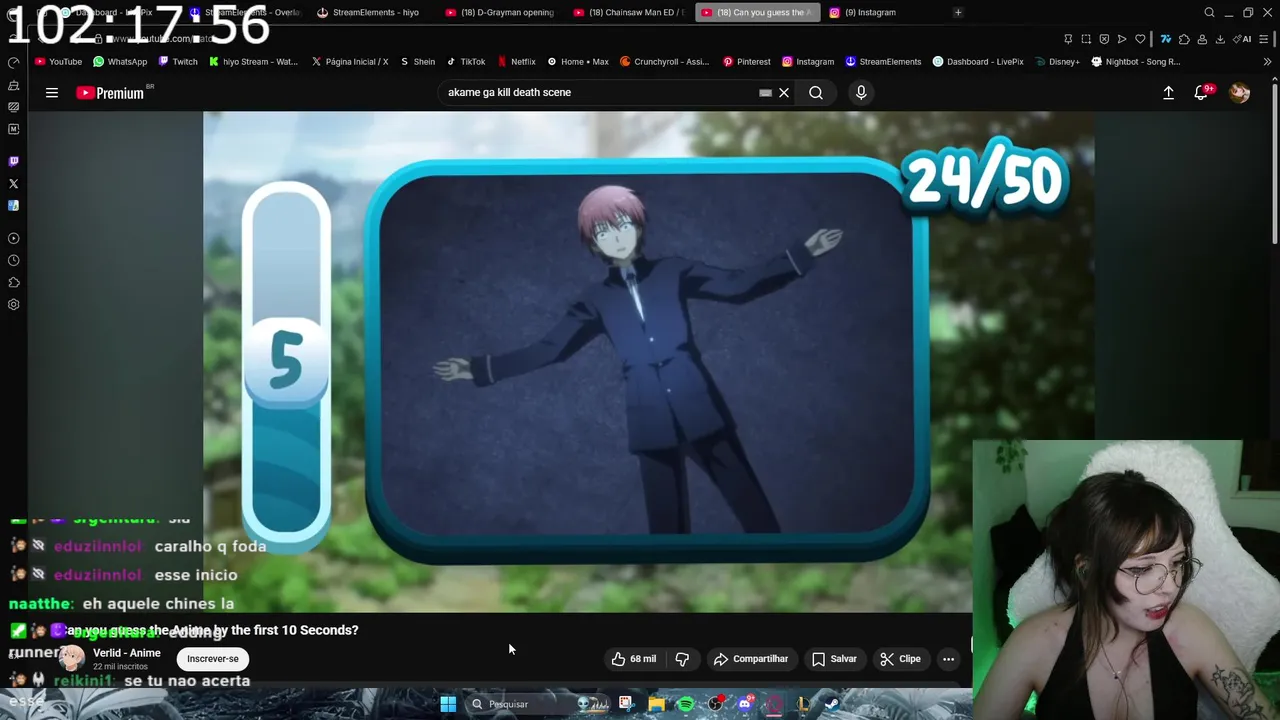Open a new browser tab with plus
This screenshot has height=720, width=1280.
(x=958, y=12)
